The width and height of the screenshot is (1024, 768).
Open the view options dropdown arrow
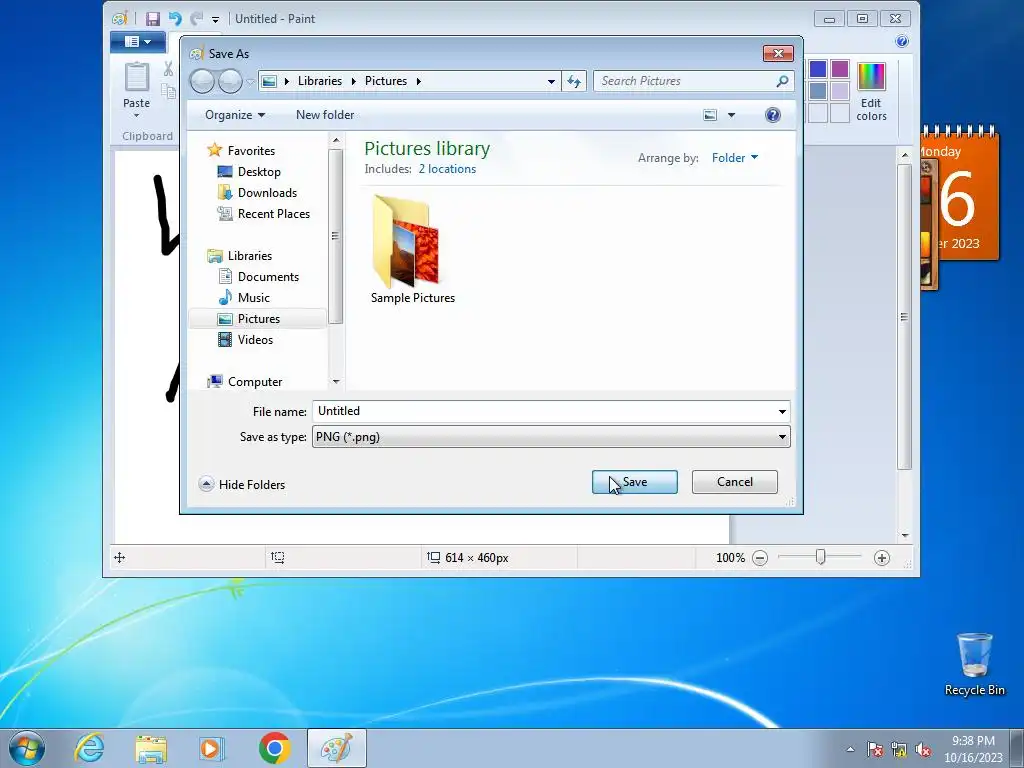[731, 116]
